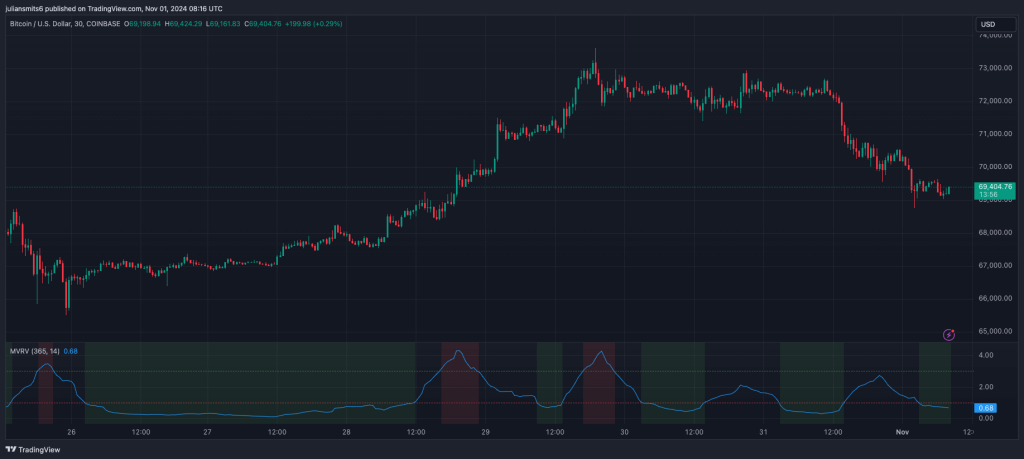Open the USD currency selector
The width and height of the screenshot is (1024, 459).
(x=996, y=25)
